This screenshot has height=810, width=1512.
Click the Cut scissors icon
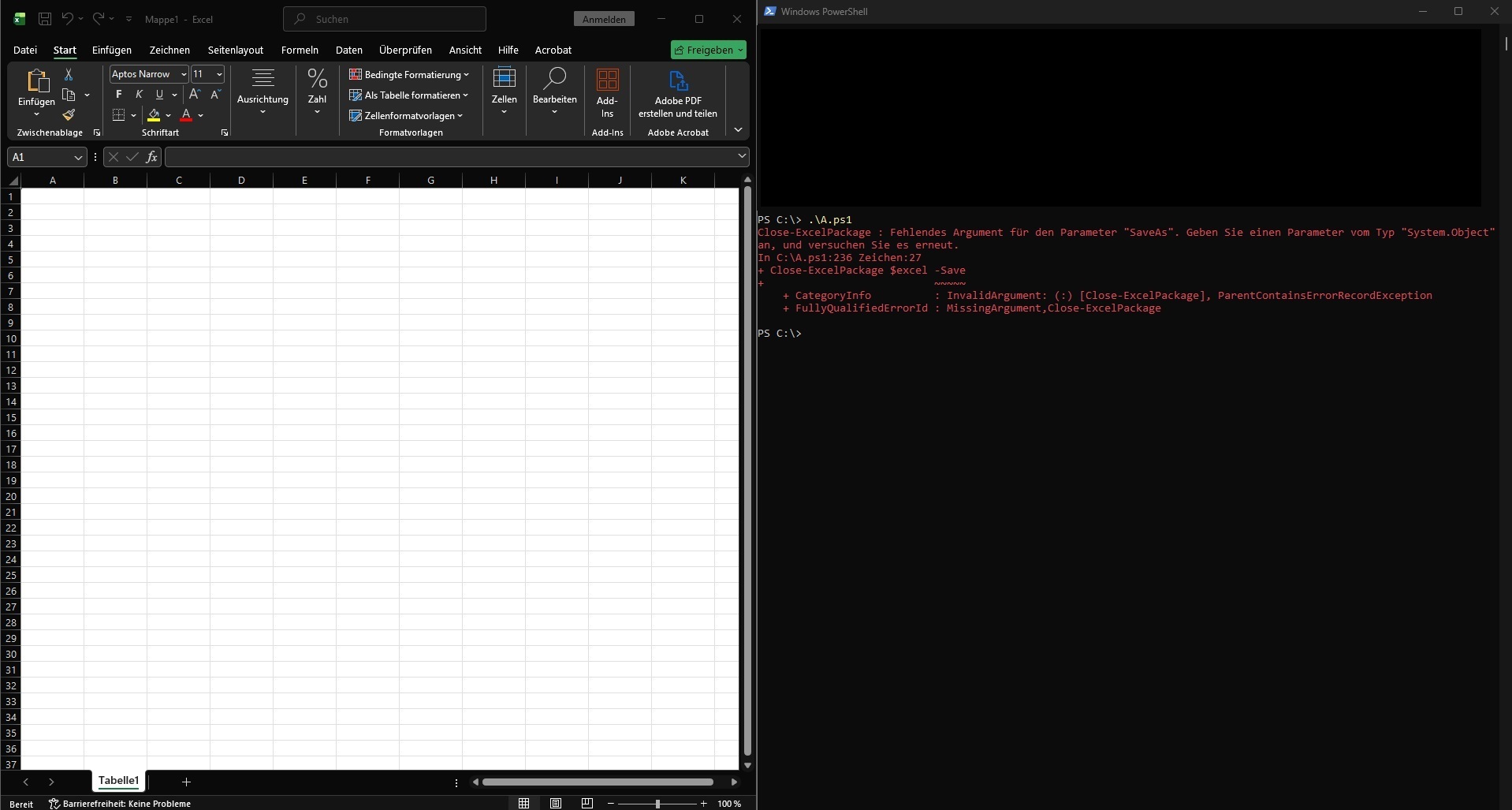(x=69, y=74)
